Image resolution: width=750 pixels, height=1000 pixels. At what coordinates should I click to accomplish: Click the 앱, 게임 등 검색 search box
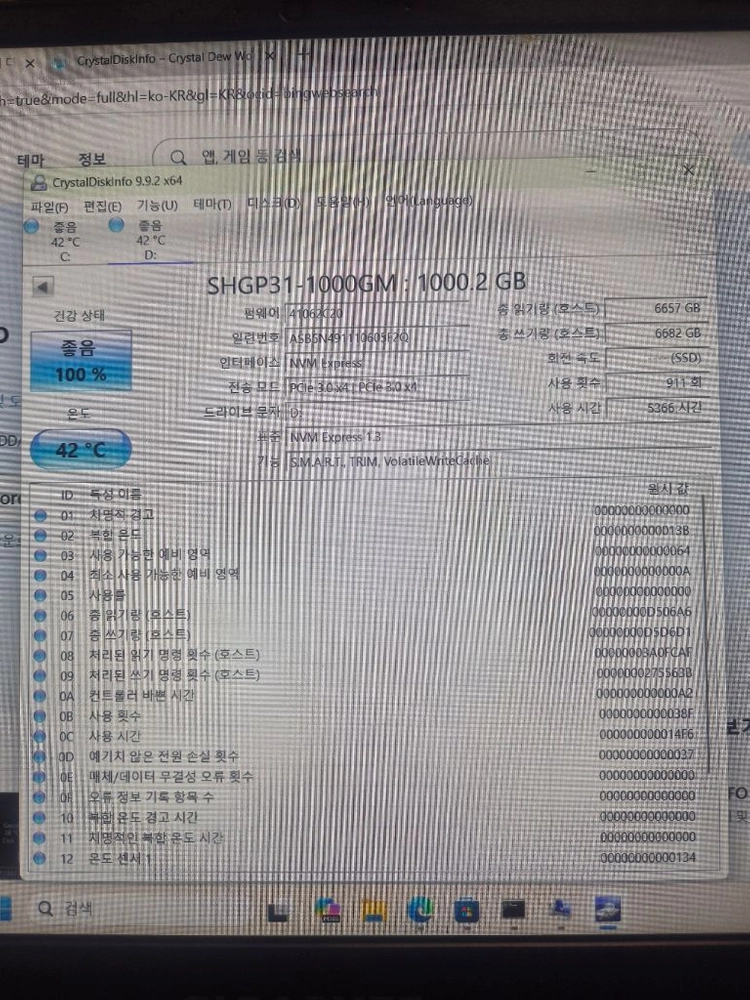(x=427, y=155)
